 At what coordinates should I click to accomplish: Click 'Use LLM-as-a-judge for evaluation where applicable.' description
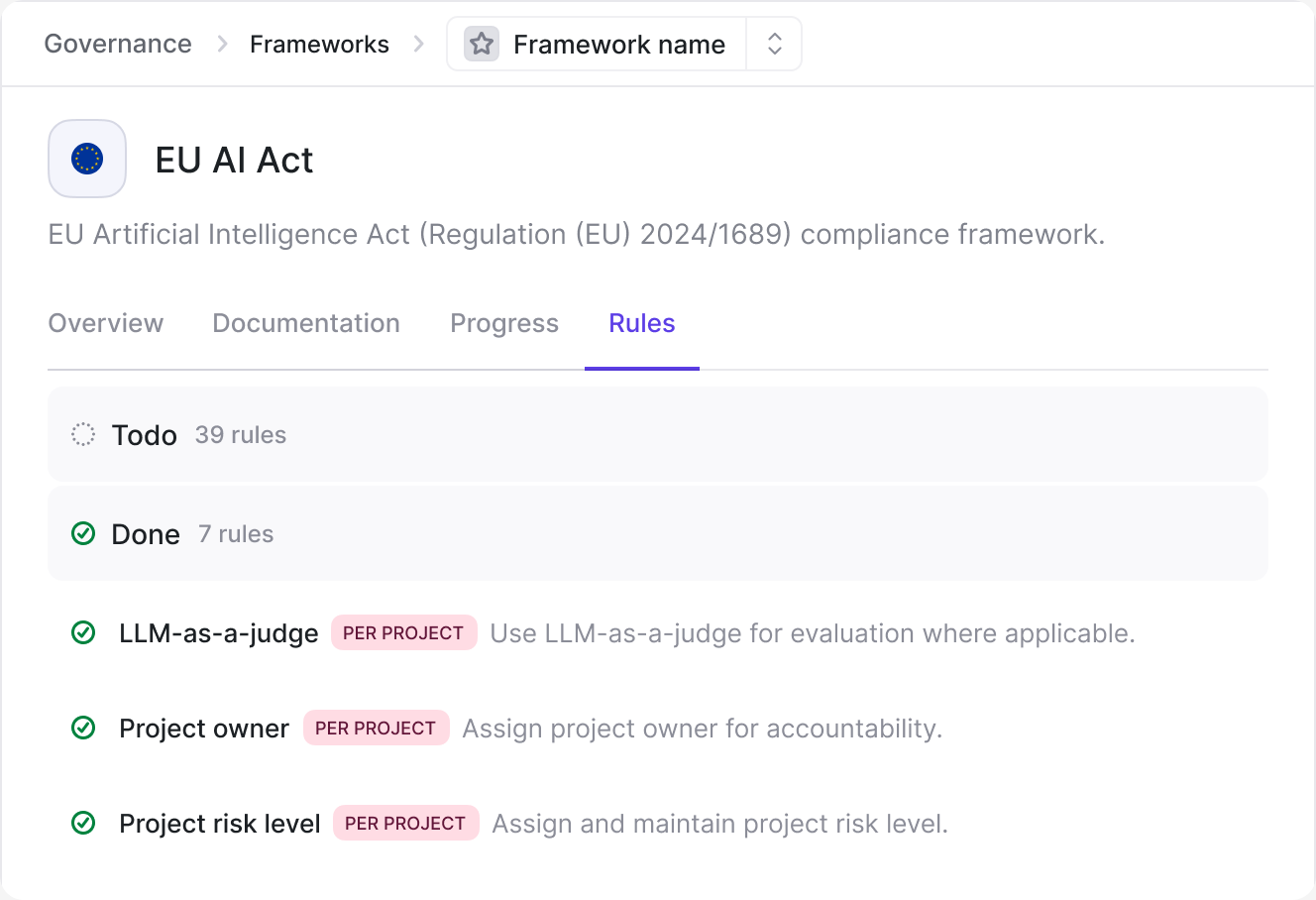click(813, 632)
